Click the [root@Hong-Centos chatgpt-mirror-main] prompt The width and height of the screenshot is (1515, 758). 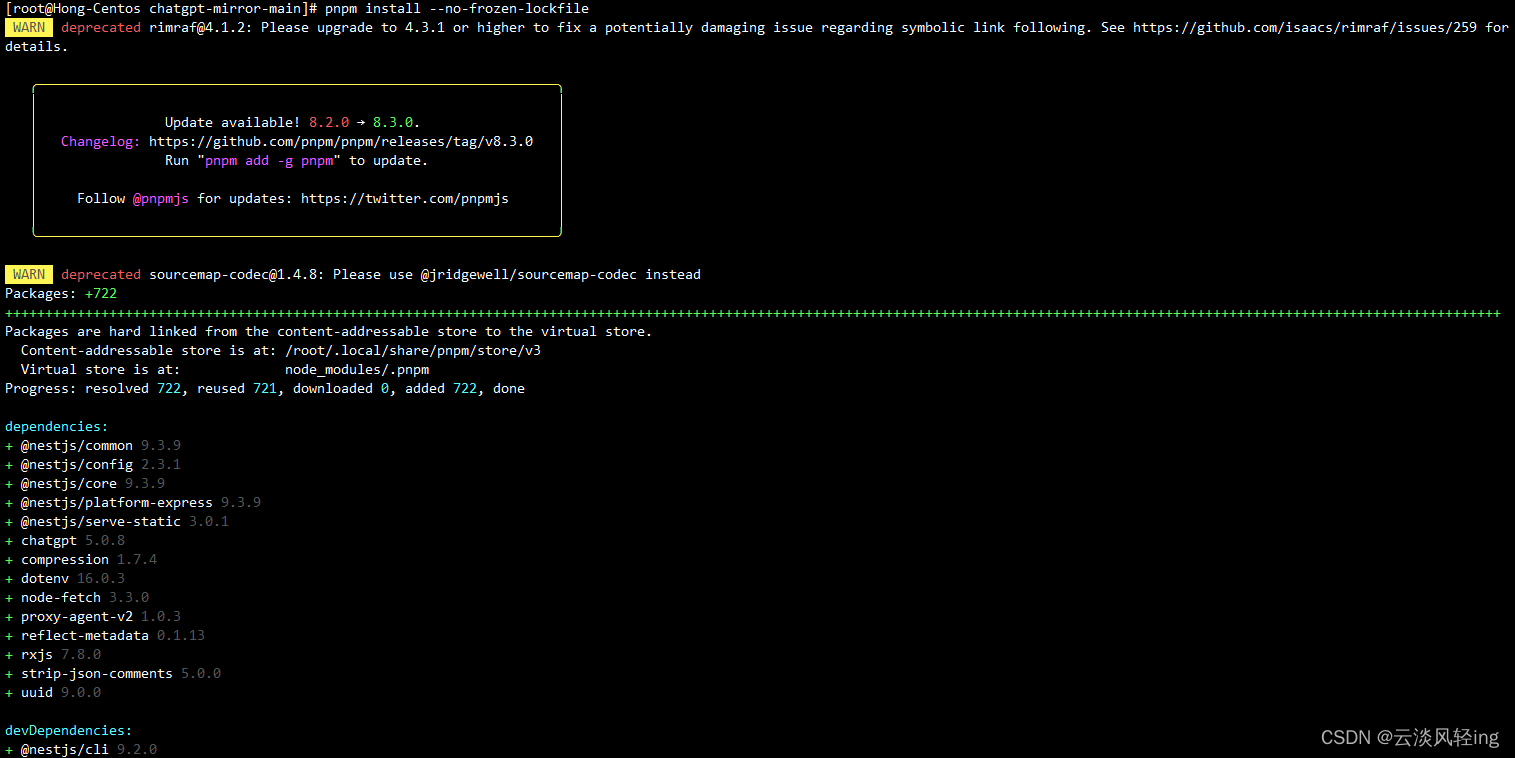pos(161,8)
